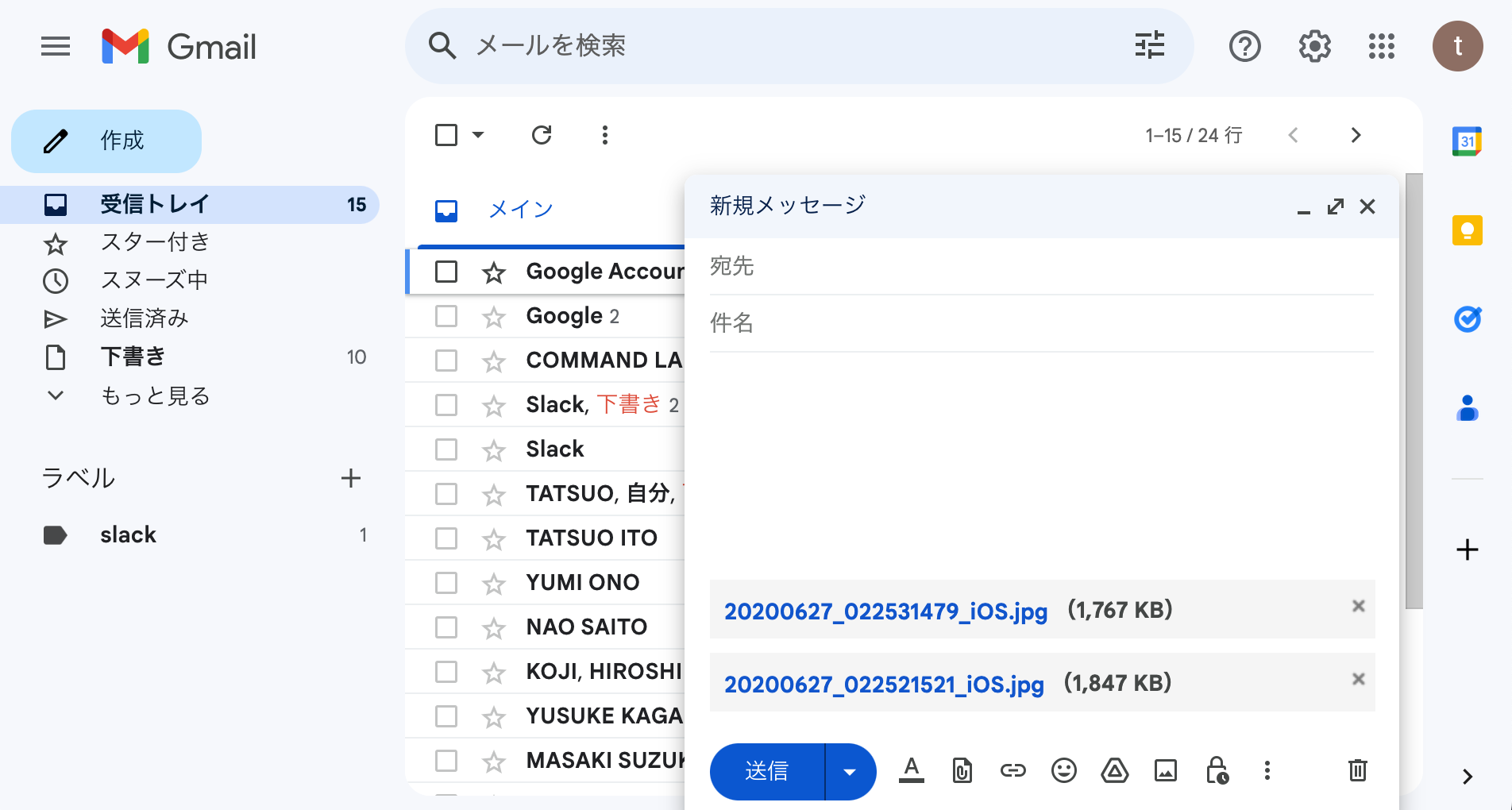This screenshot has height=810, width=1512.
Task: Show search options filter icon
Action: tap(1149, 45)
